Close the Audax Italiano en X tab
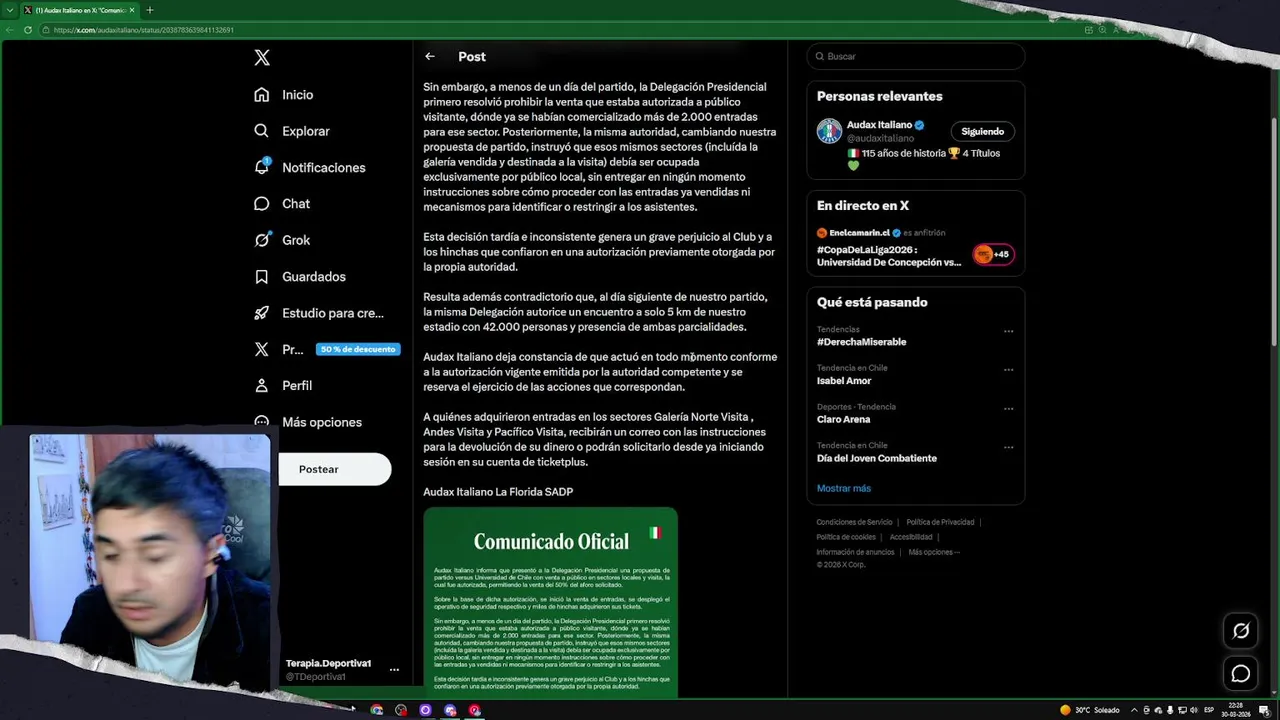Image resolution: width=1280 pixels, height=720 pixels. (132, 10)
